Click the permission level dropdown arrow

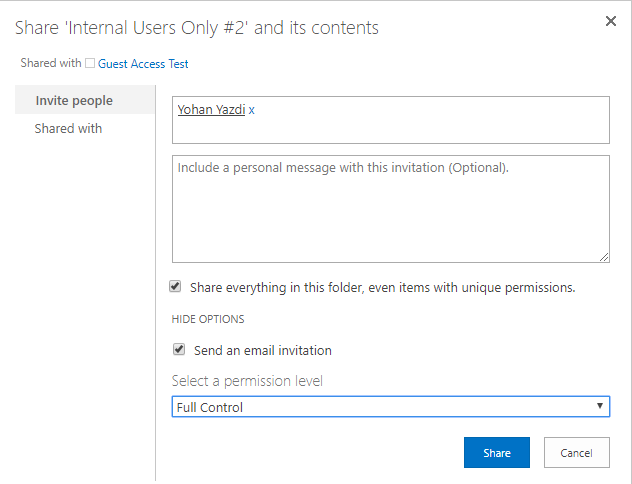(x=600, y=406)
